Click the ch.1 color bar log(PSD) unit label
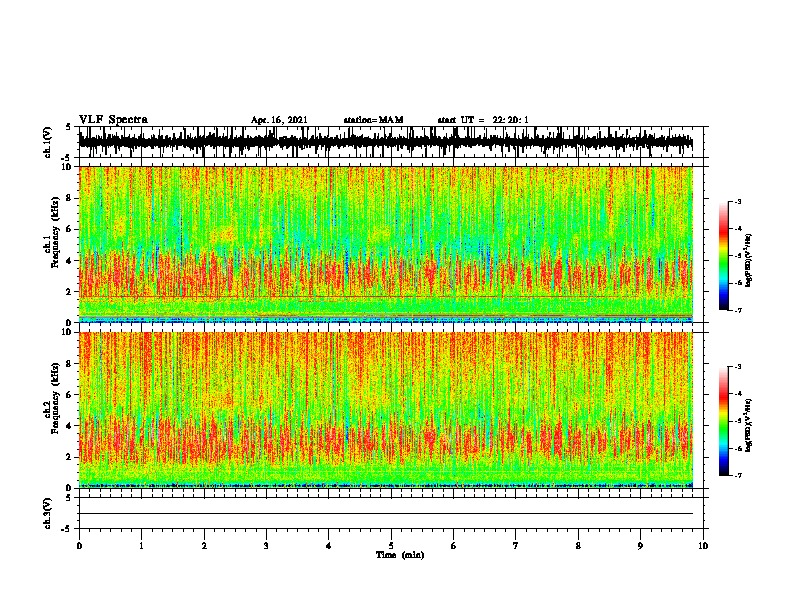The height and width of the screenshot is (612, 792). [x=748, y=261]
